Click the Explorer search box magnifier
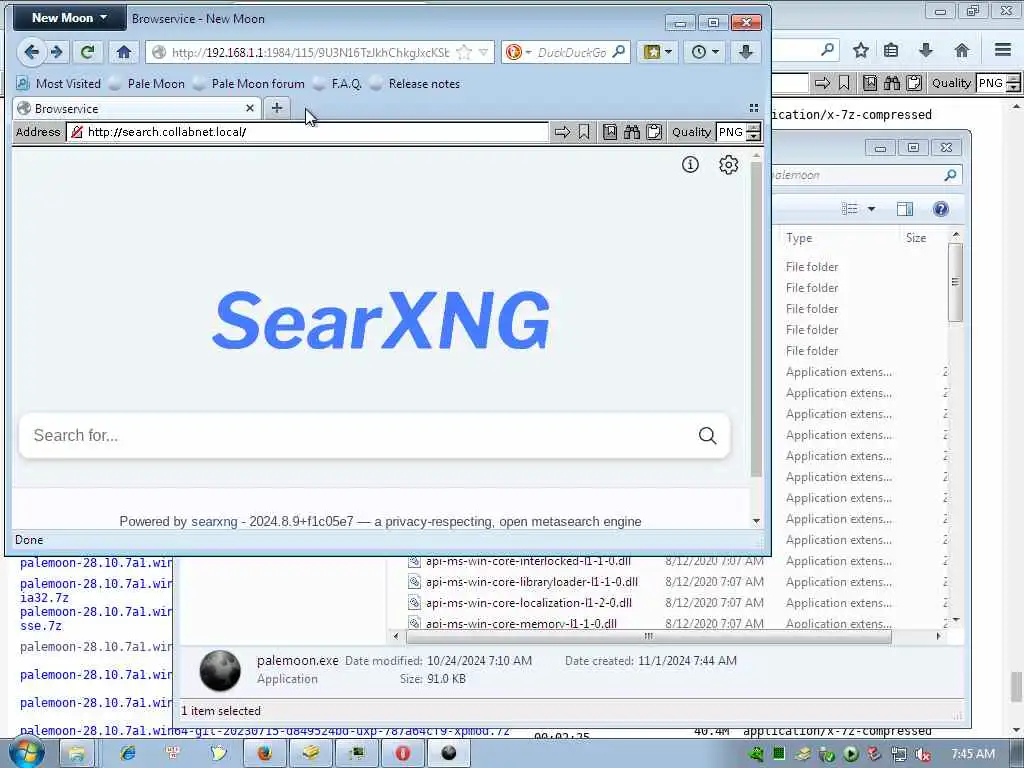Viewport: 1024px width, 768px height. click(950, 175)
